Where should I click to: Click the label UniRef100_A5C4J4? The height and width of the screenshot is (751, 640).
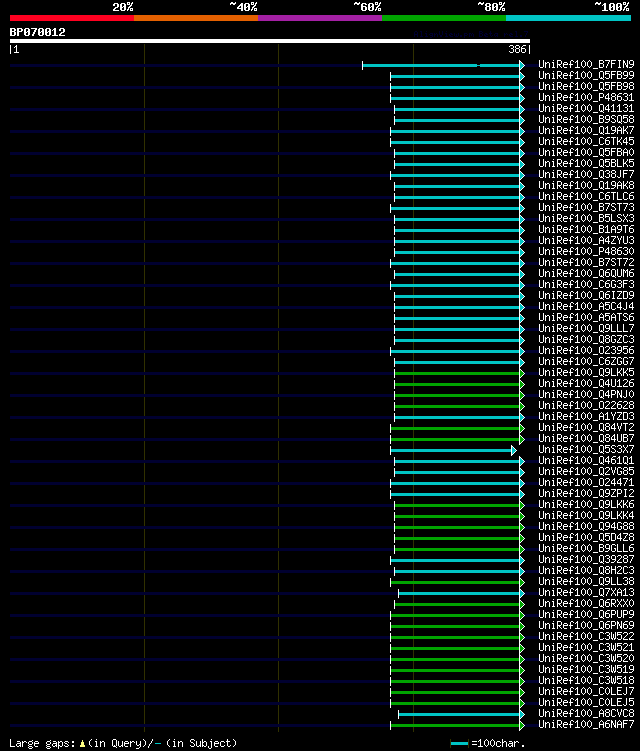586,307
